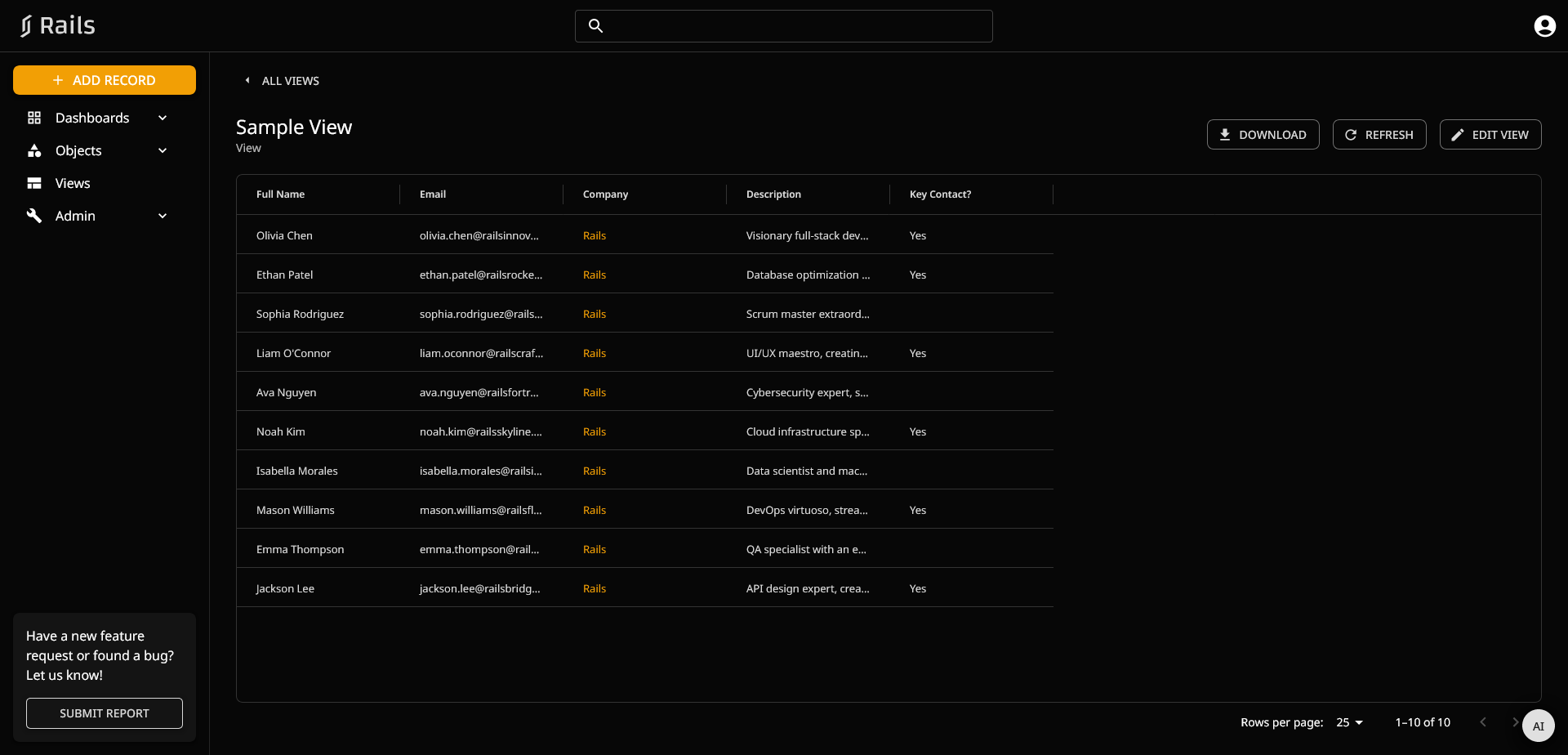Click the search magnifier icon

(x=596, y=26)
